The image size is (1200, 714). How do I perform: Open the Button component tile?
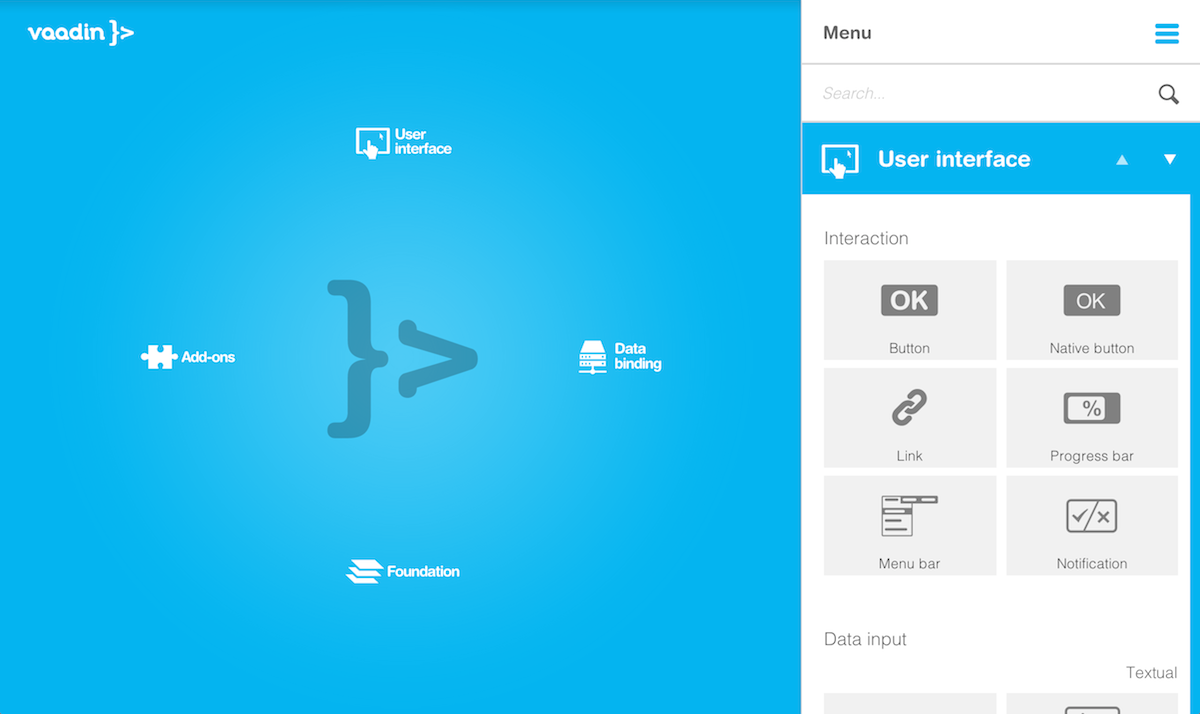coord(910,310)
